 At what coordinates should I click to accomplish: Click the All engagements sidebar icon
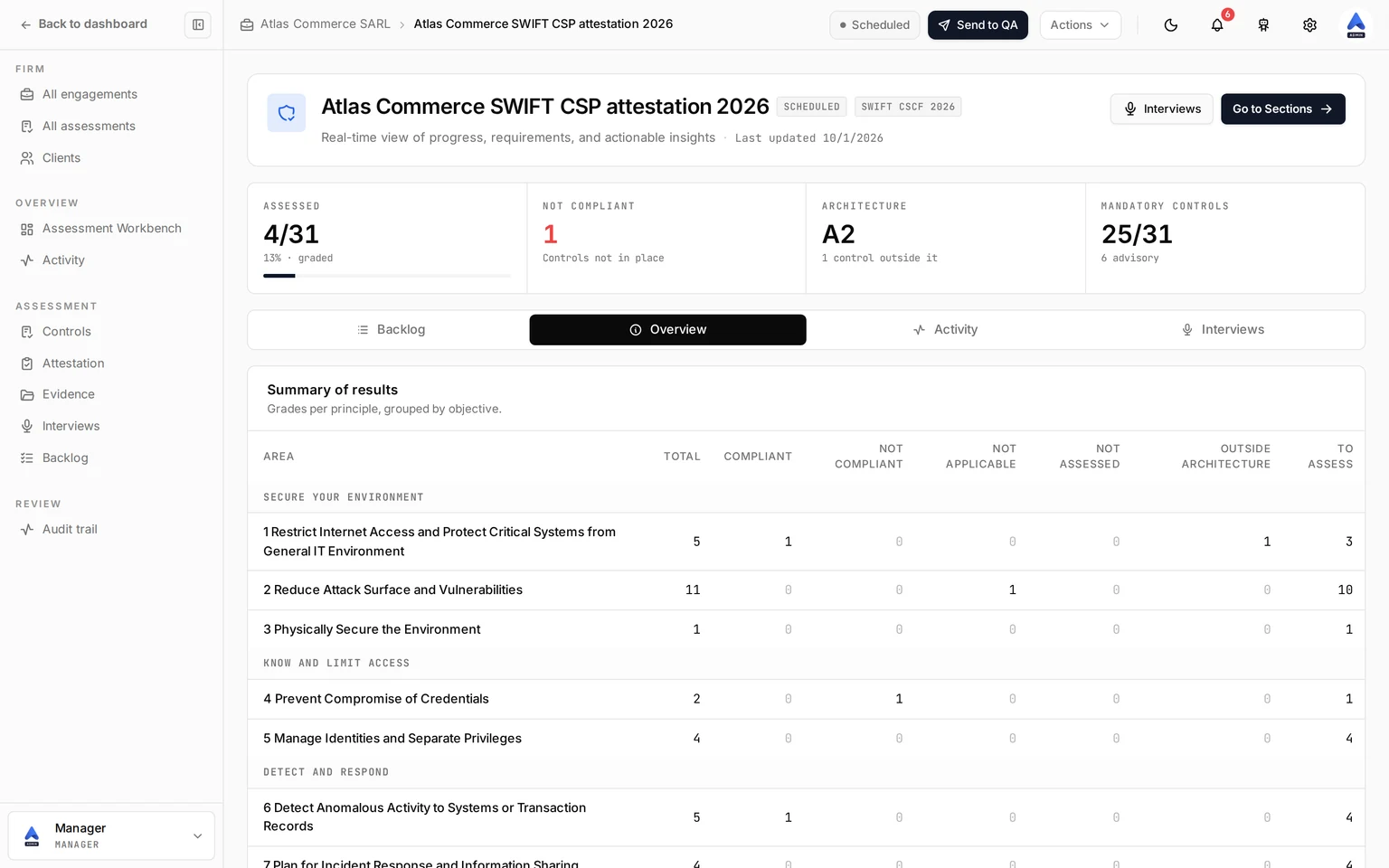click(x=27, y=94)
